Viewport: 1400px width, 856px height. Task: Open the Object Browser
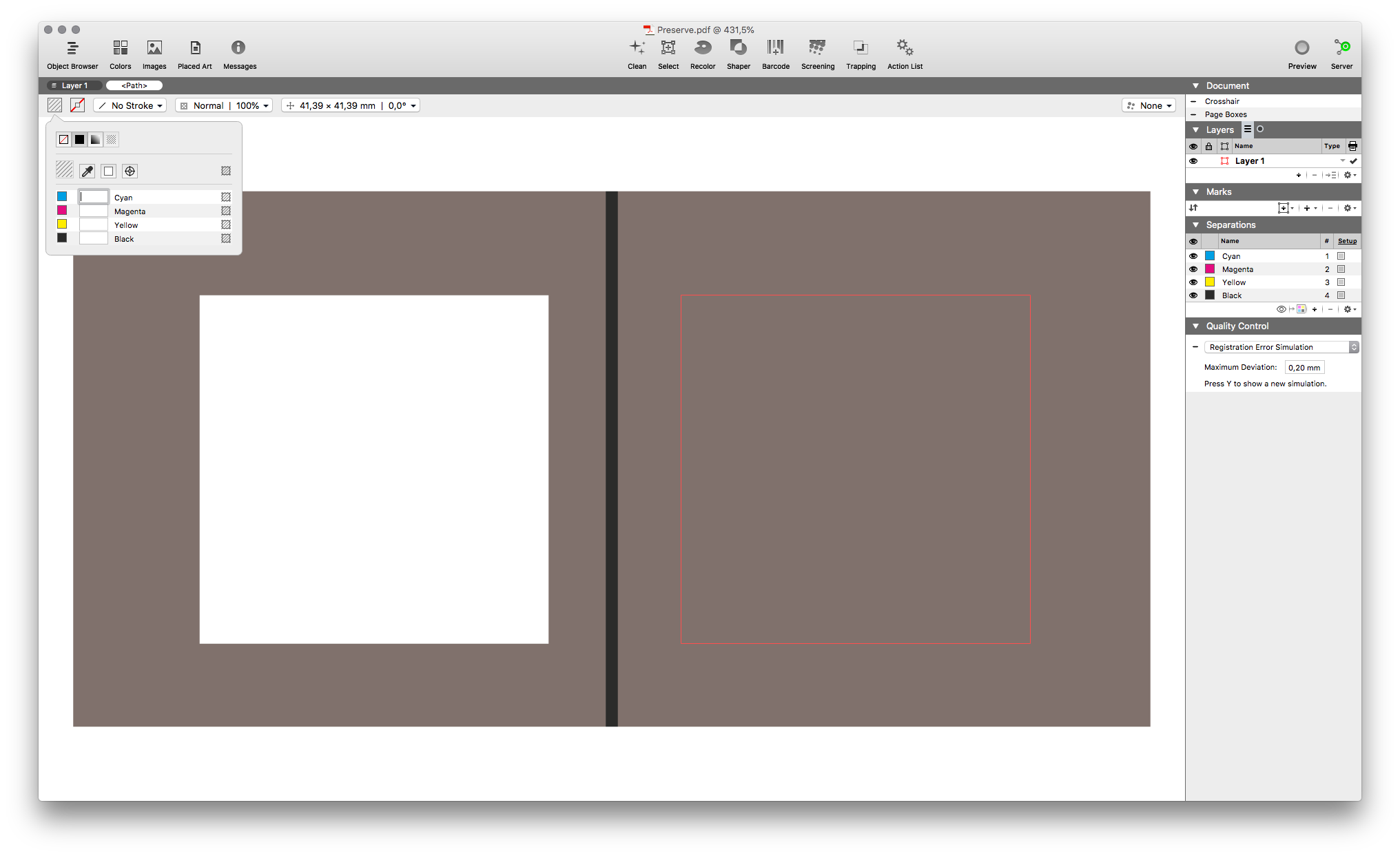click(x=72, y=54)
